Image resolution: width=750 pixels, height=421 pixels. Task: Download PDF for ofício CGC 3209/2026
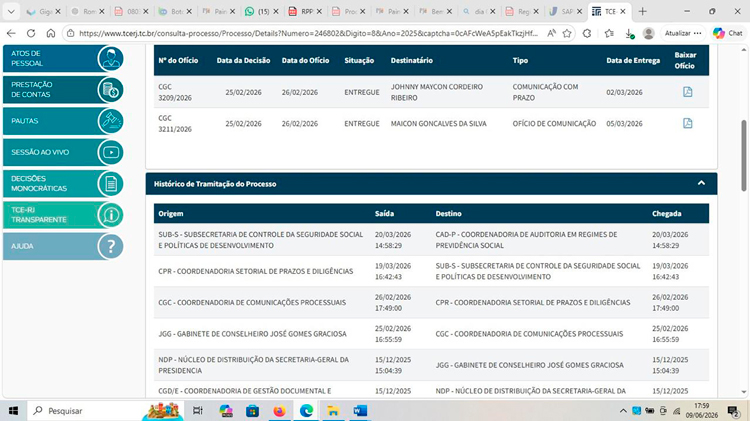point(687,92)
